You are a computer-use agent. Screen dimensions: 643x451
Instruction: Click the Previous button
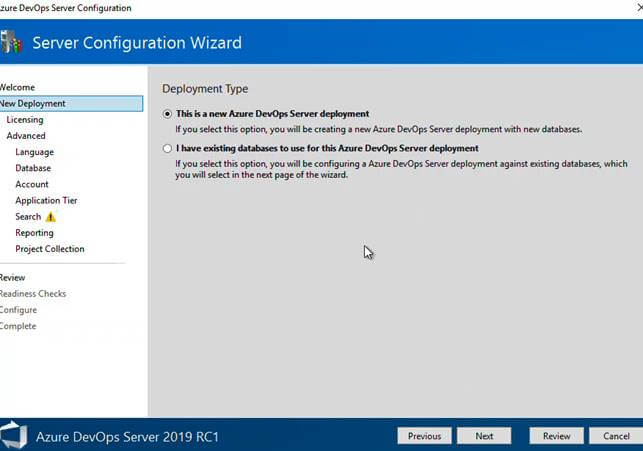click(x=424, y=436)
